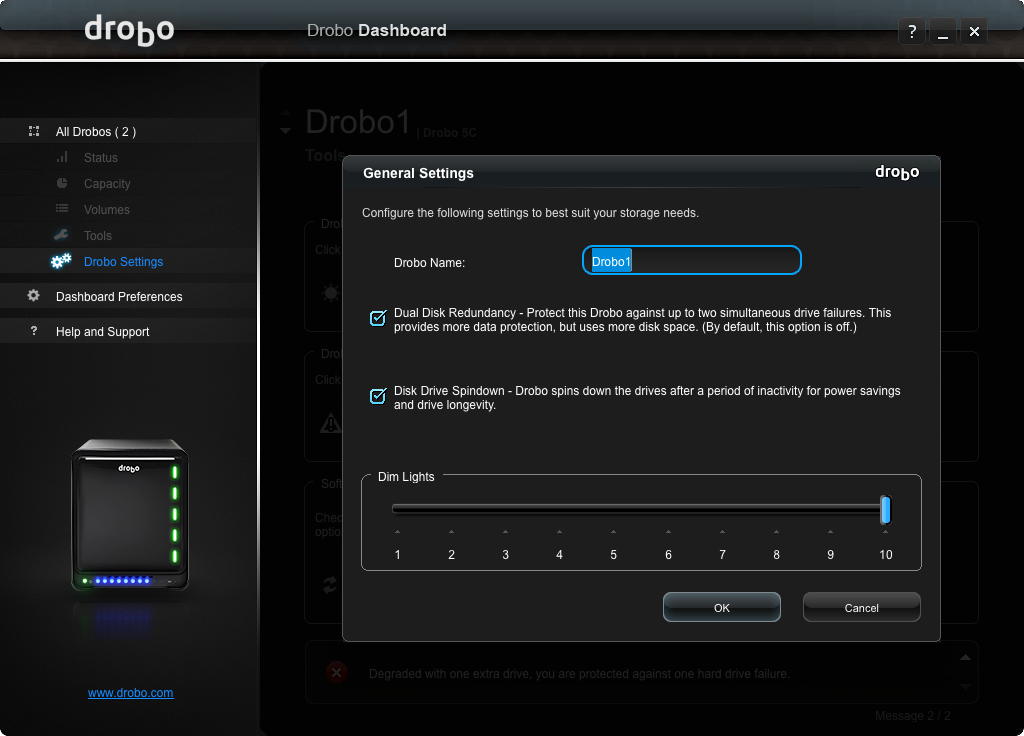Select Help and Support in sidebar
1024x736 pixels.
click(102, 332)
